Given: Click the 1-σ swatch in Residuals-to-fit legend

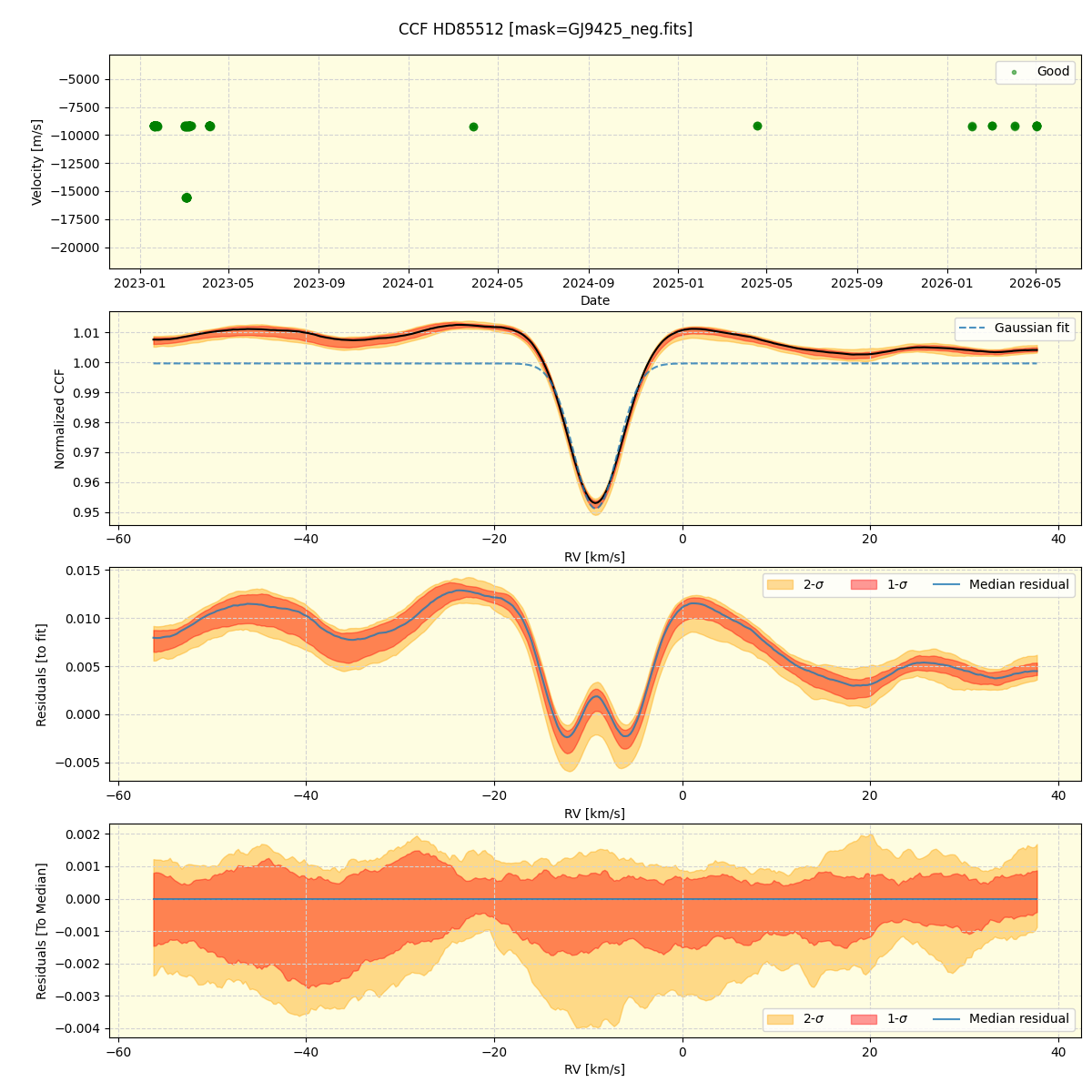Looking at the screenshot, I should pos(864,585).
